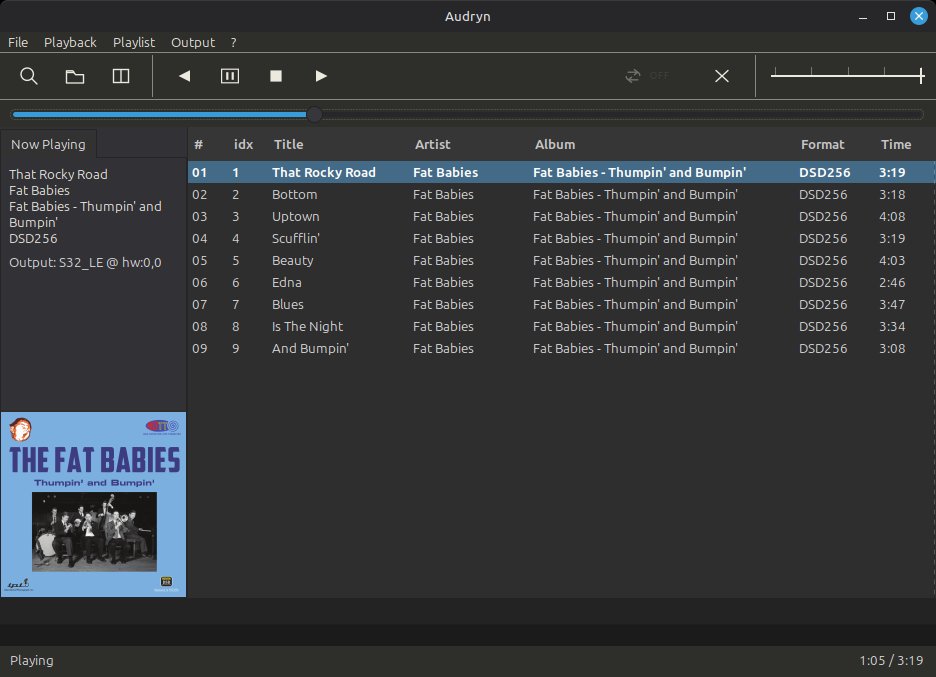Sort by the Album column header
936x677 pixels.
click(555, 144)
